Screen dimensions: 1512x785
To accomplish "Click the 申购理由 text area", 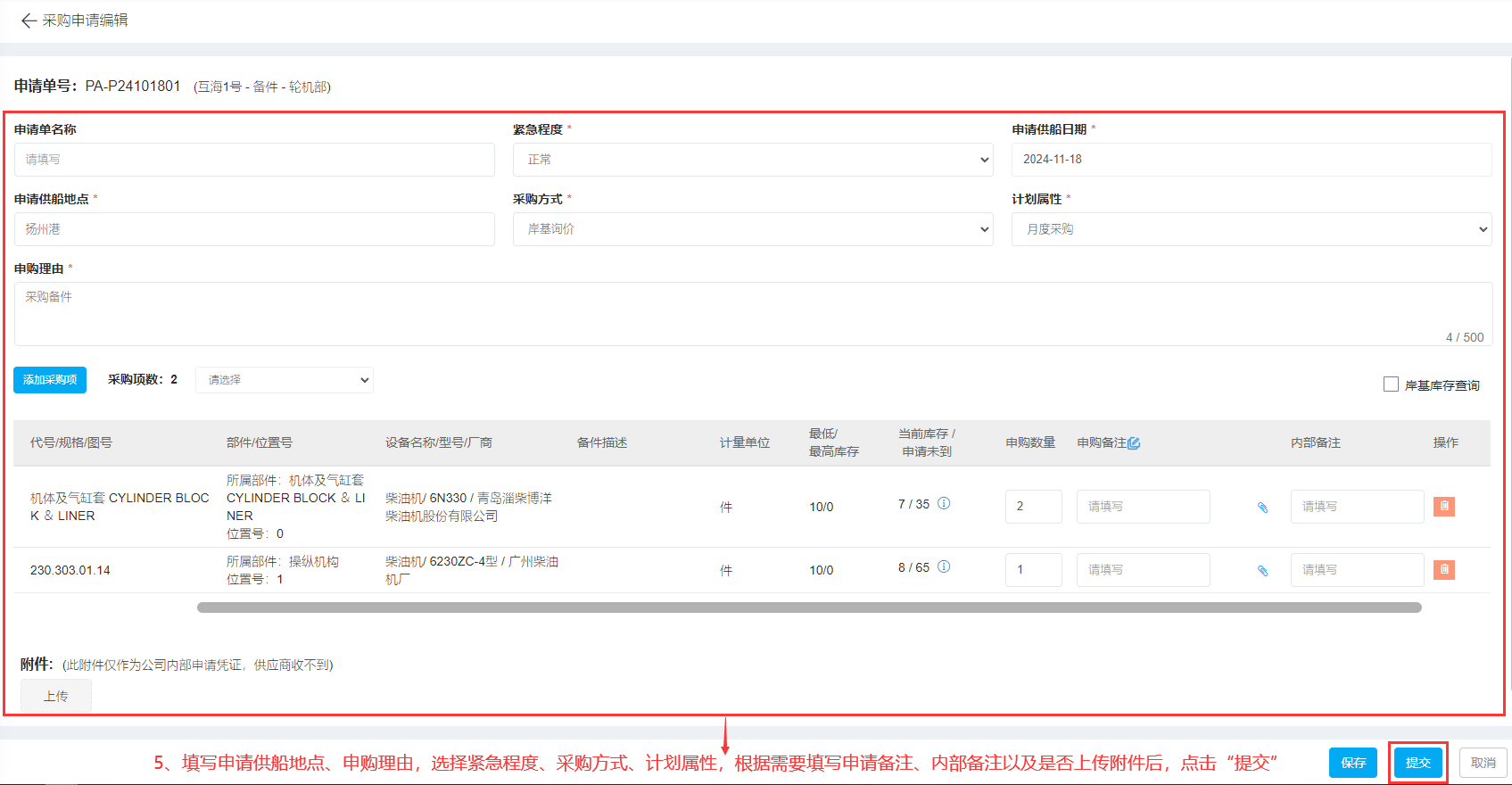I will tap(753, 314).
